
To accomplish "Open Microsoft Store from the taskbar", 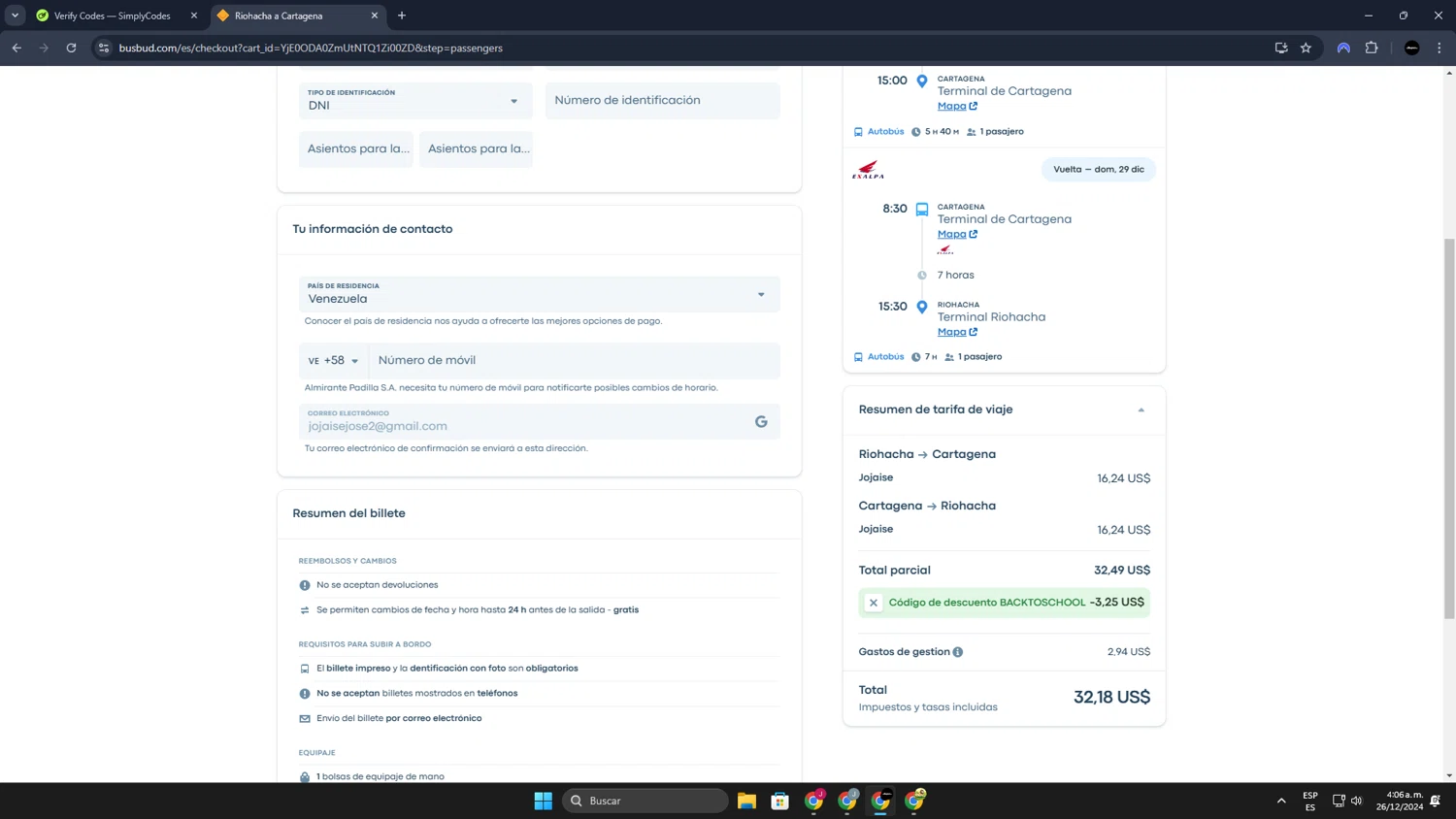I will (779, 801).
